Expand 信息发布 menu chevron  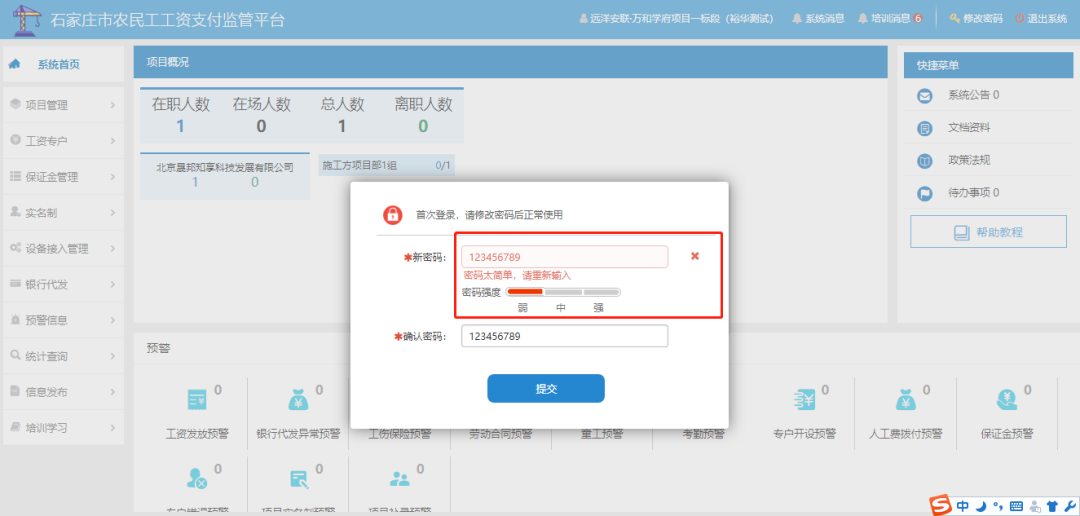[x=112, y=392]
